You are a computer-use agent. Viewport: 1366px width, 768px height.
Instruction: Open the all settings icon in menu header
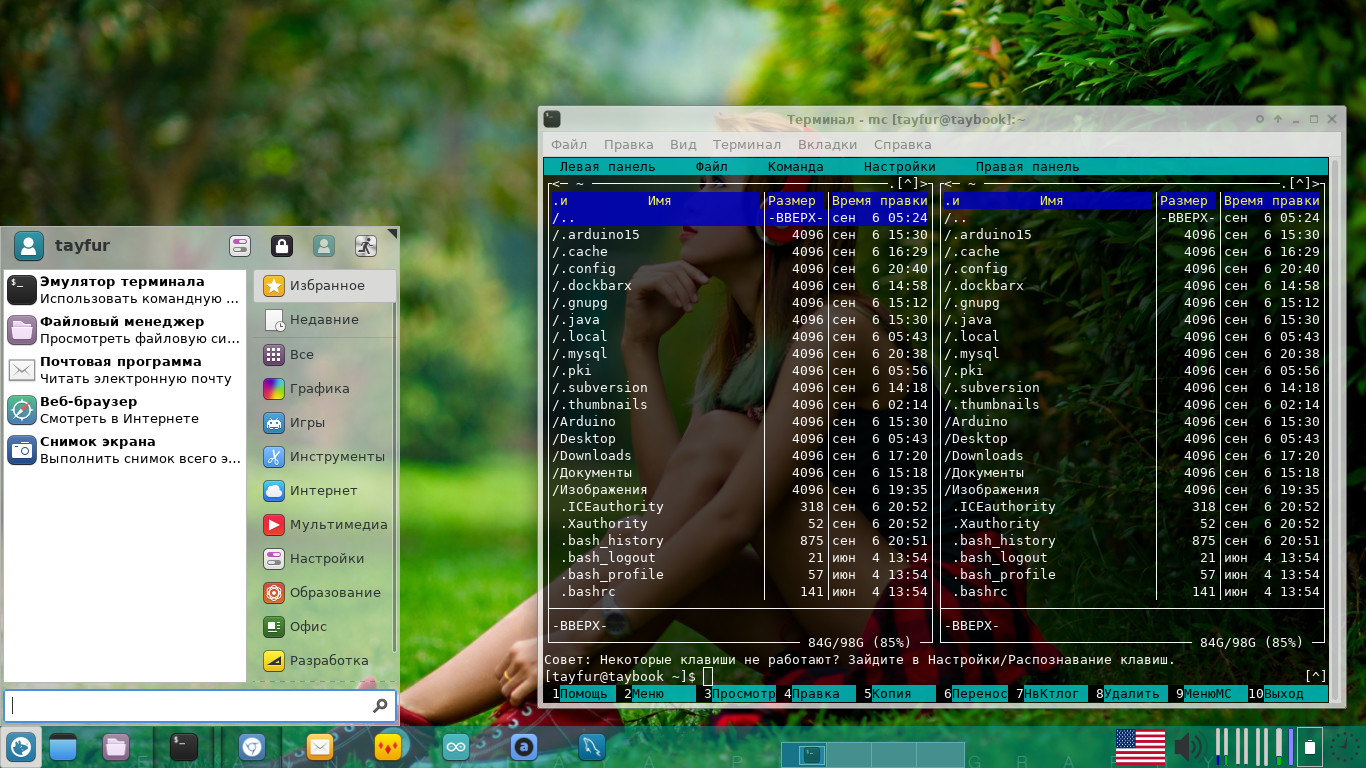240,246
